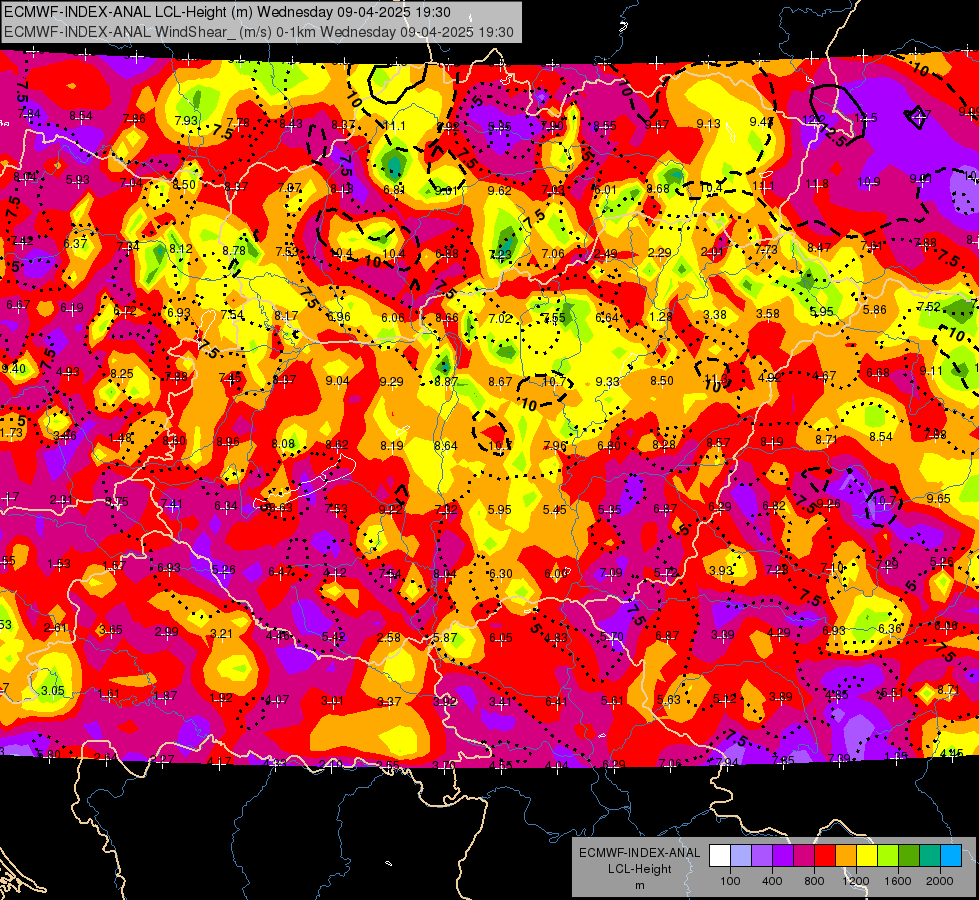
Task: Click the grid point value '3.89'
Action: tap(781, 696)
